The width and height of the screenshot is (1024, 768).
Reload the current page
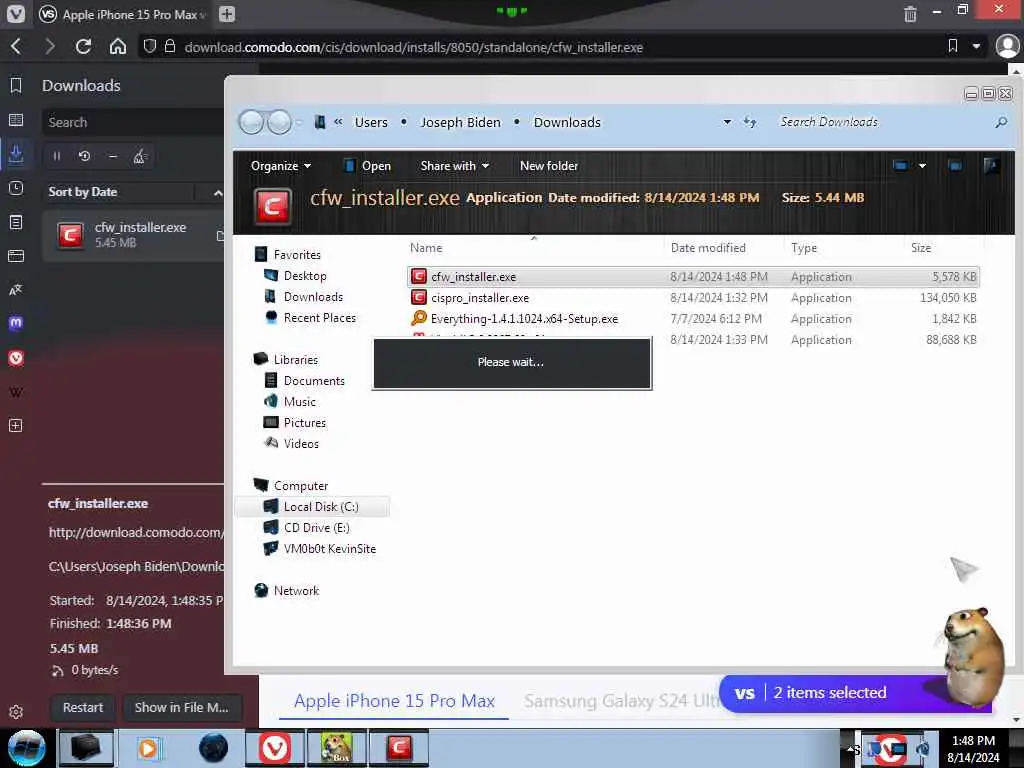(83, 46)
